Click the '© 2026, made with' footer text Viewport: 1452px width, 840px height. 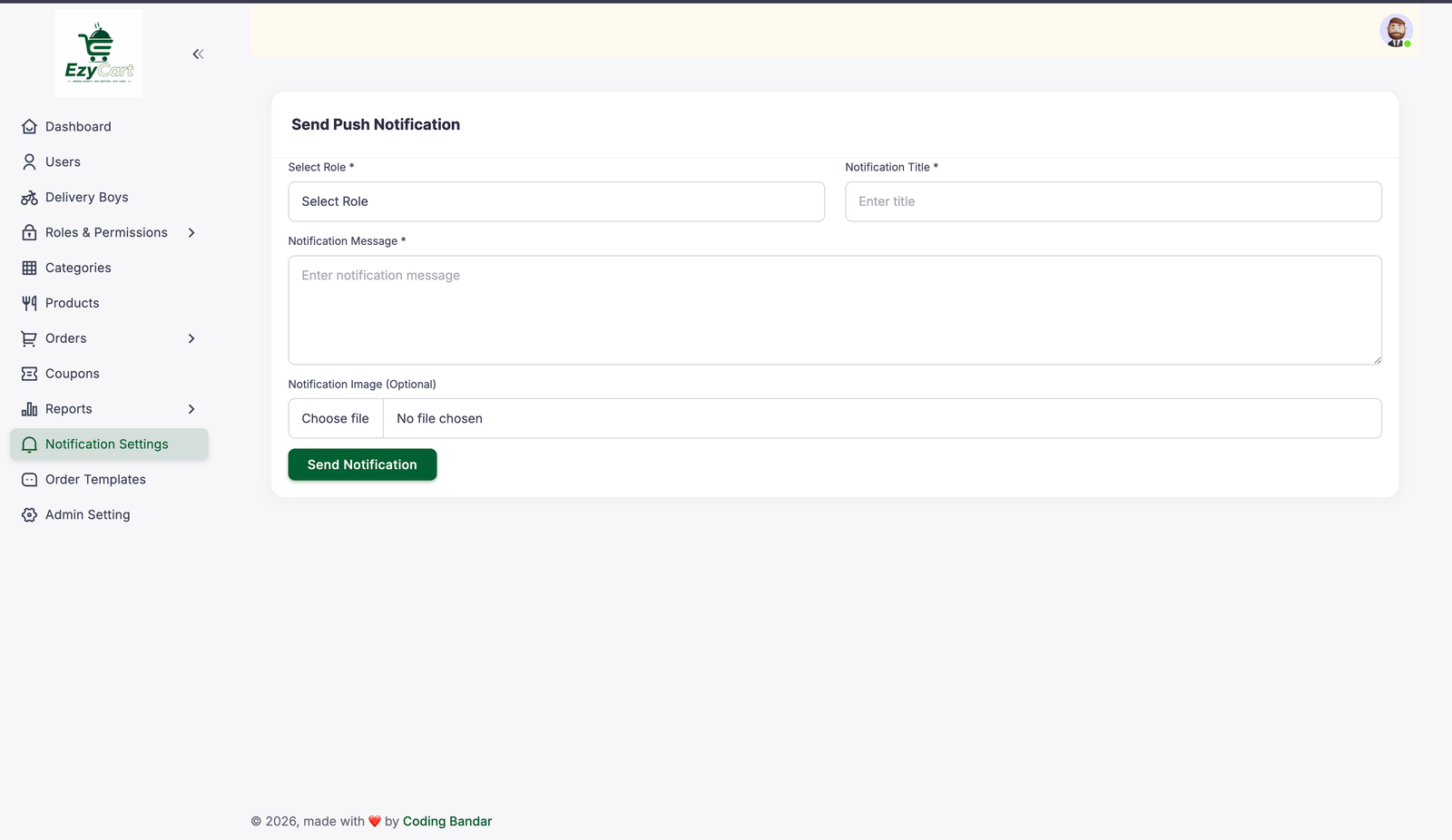pos(308,822)
